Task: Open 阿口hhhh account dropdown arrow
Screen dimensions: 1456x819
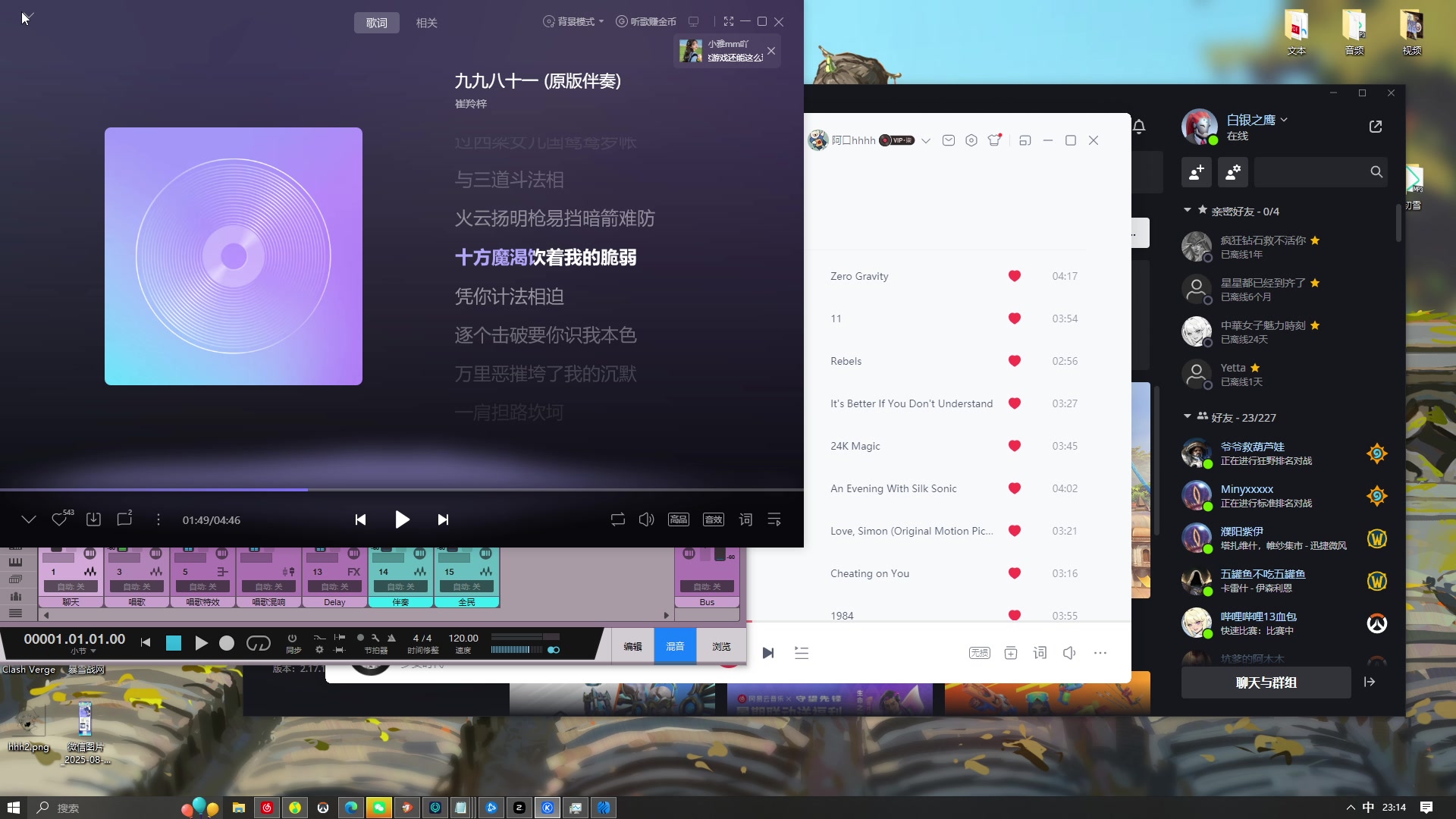Action: click(926, 140)
